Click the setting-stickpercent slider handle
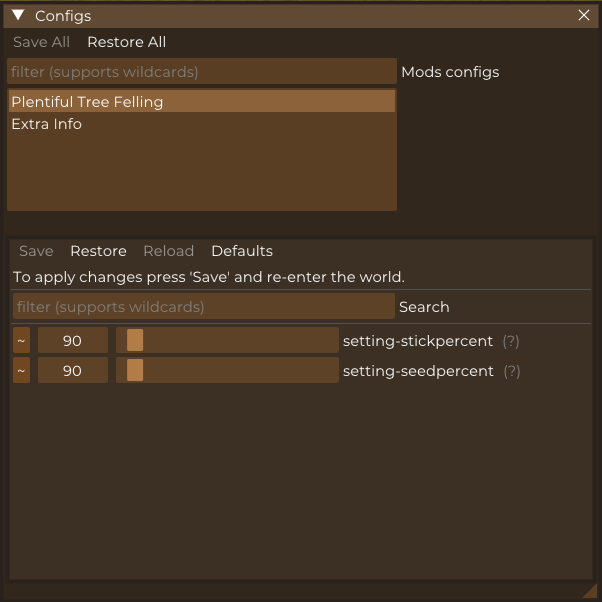Image resolution: width=602 pixels, height=602 pixels. [x=135, y=340]
